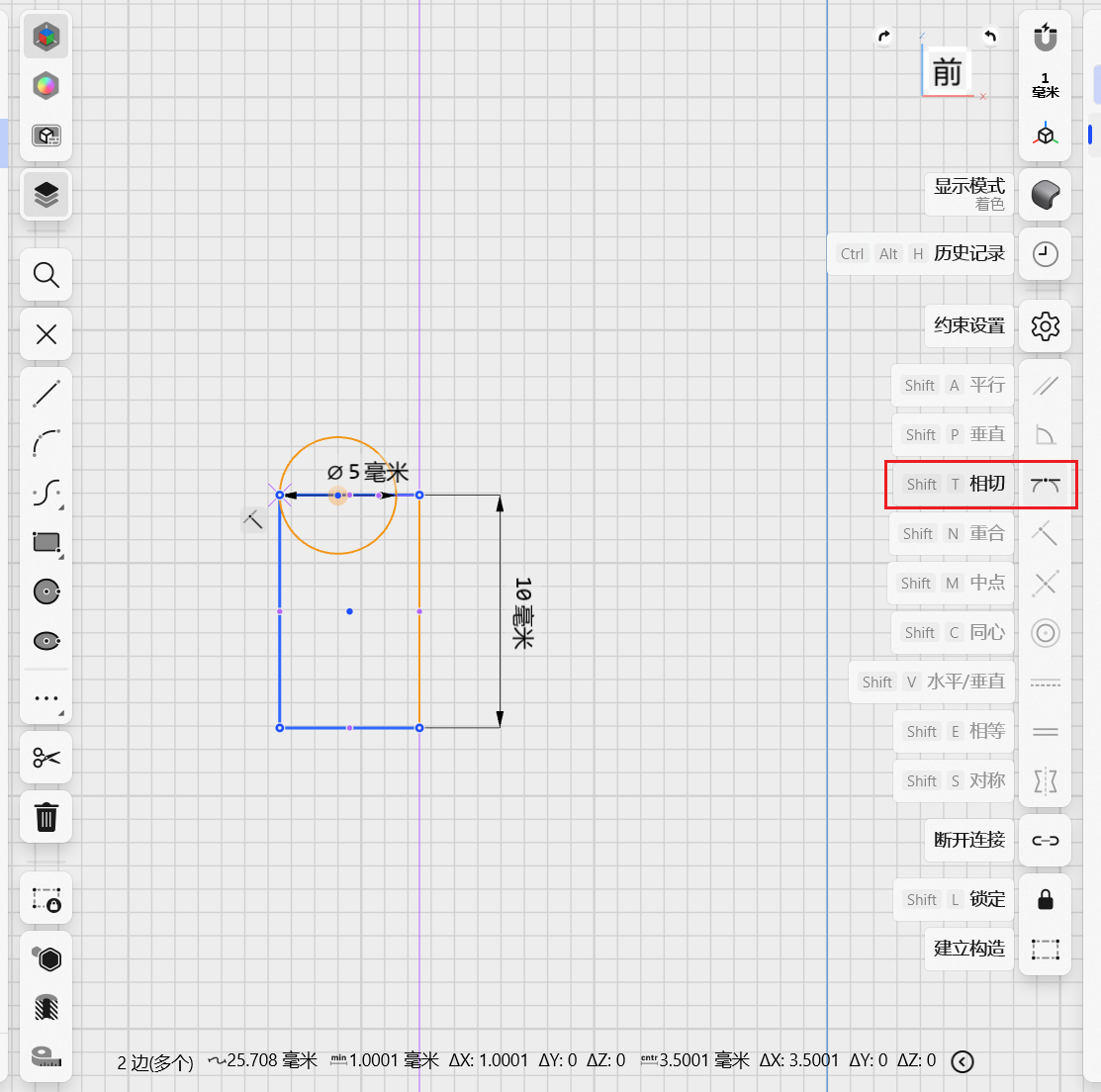The image size is (1101, 1092).
Task: Rotate view with left curved arrow
Action: coord(884,36)
